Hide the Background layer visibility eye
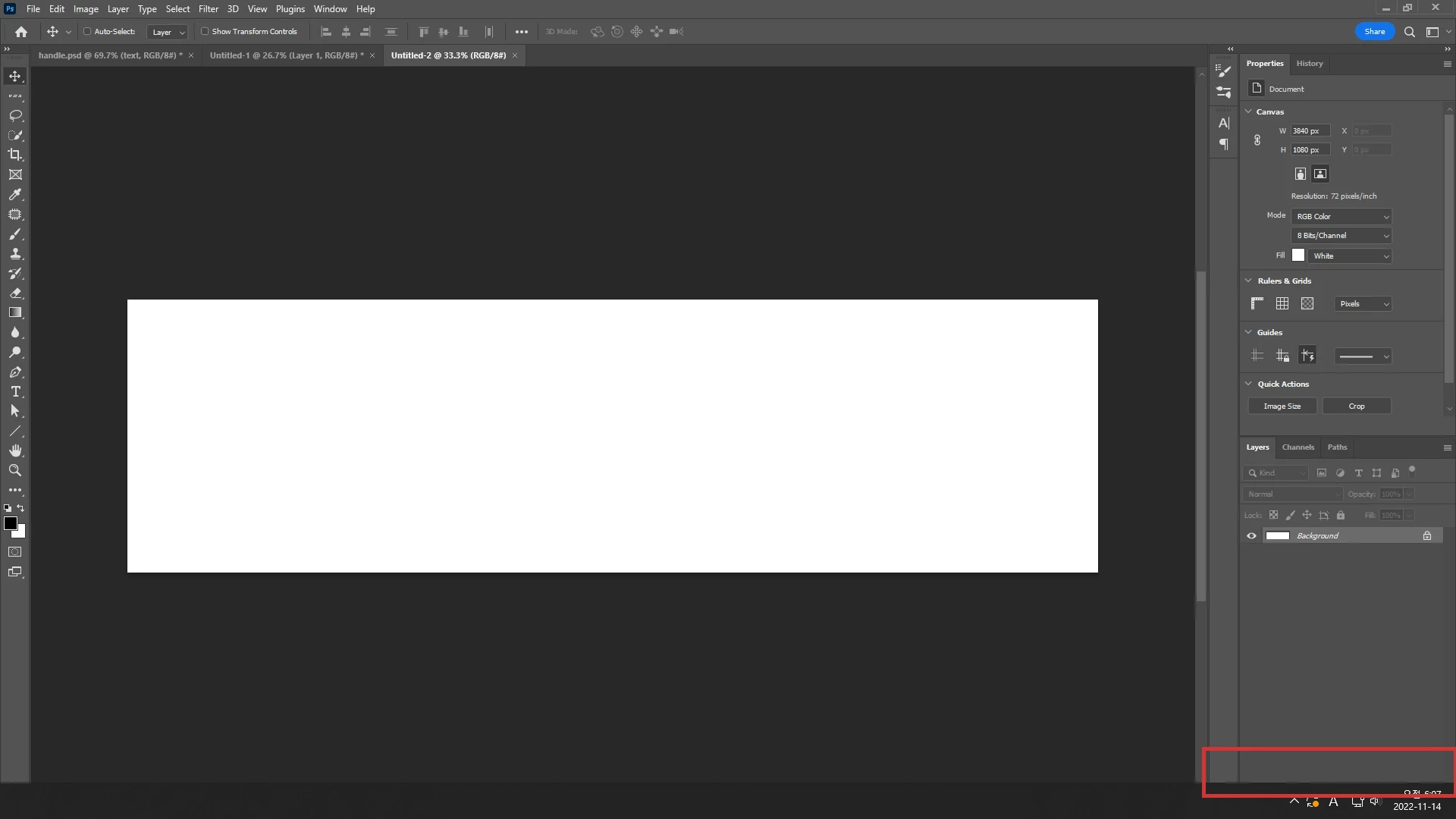The width and height of the screenshot is (1456, 819). click(x=1251, y=535)
